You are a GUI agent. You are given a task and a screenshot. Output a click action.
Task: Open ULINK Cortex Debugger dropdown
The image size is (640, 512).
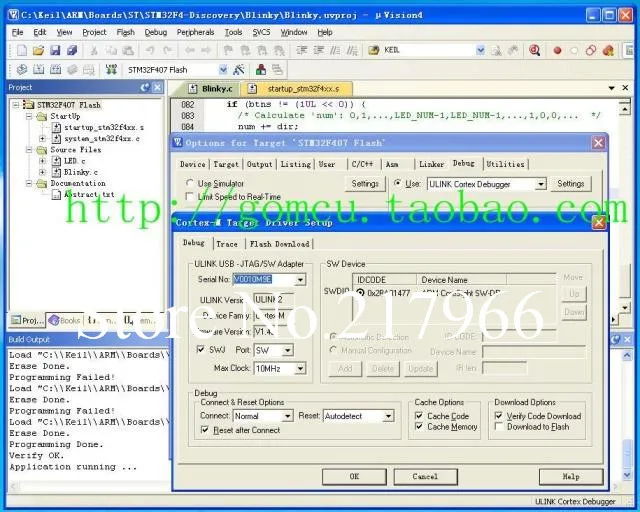[x=540, y=184]
